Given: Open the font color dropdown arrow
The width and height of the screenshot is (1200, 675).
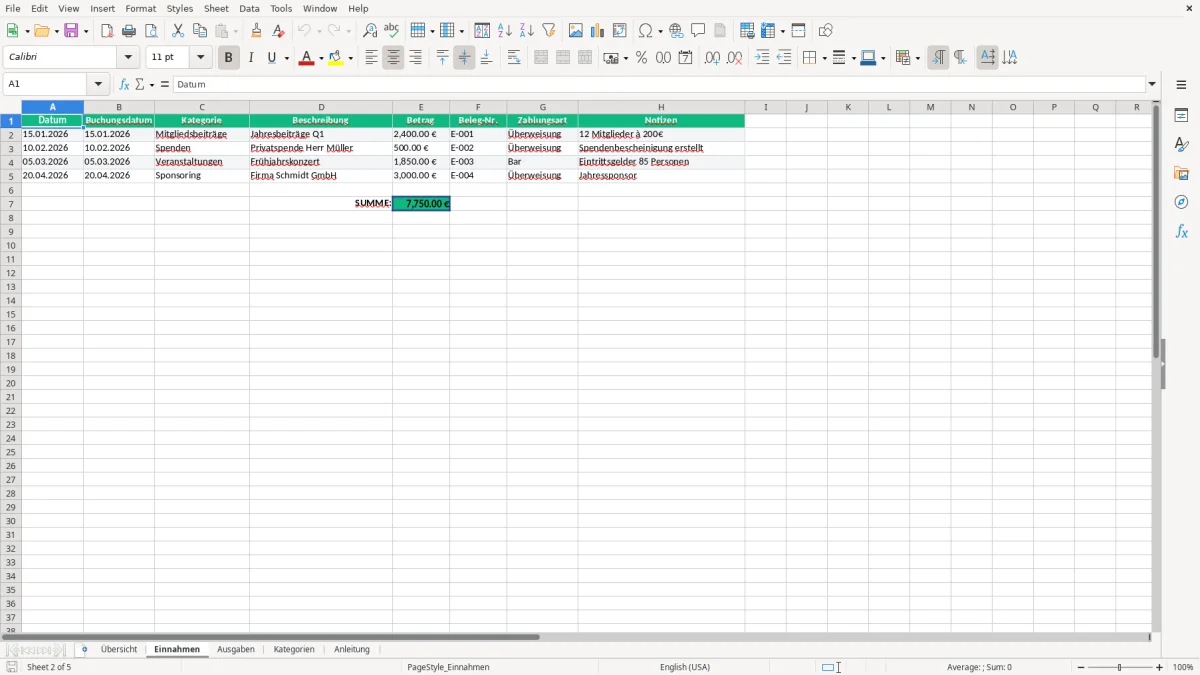Looking at the screenshot, I should pos(321,59).
